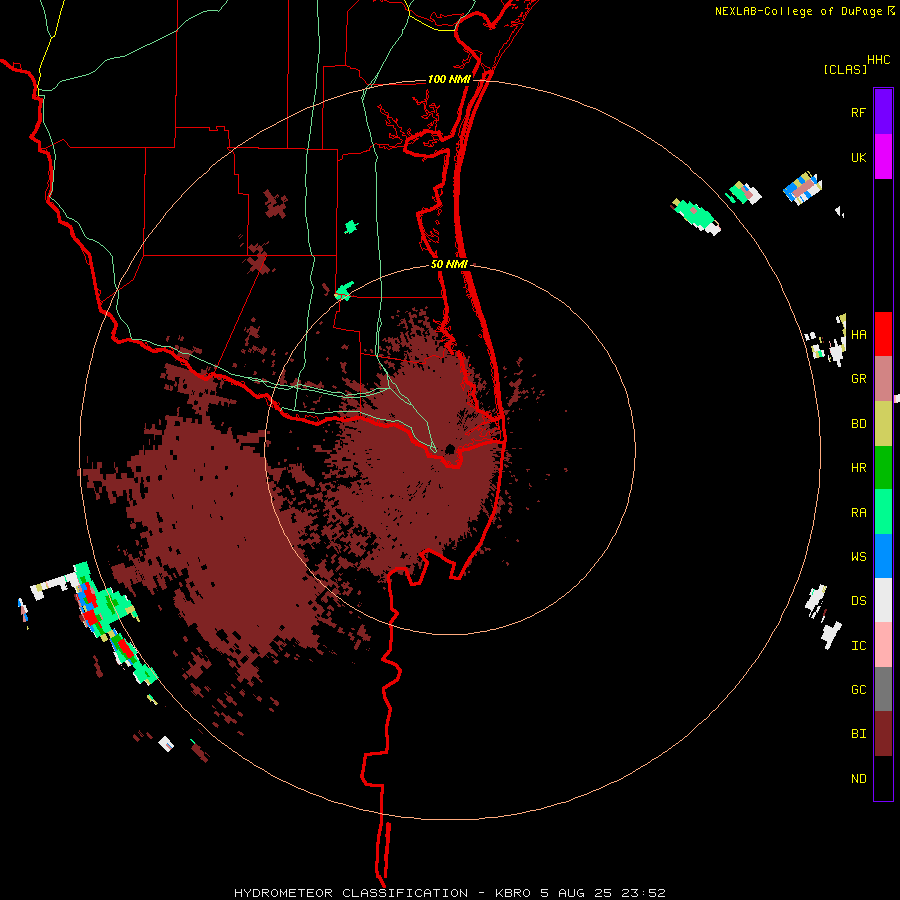This screenshot has width=900, height=900.
Task: Click the DS white legend swatch
Action: coord(883,600)
